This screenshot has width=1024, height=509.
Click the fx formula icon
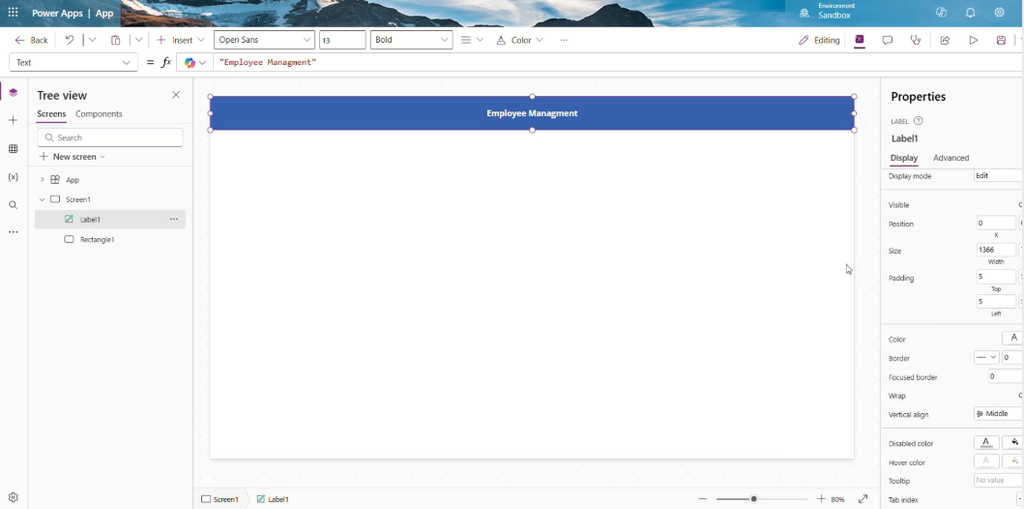pyautogui.click(x=166, y=63)
